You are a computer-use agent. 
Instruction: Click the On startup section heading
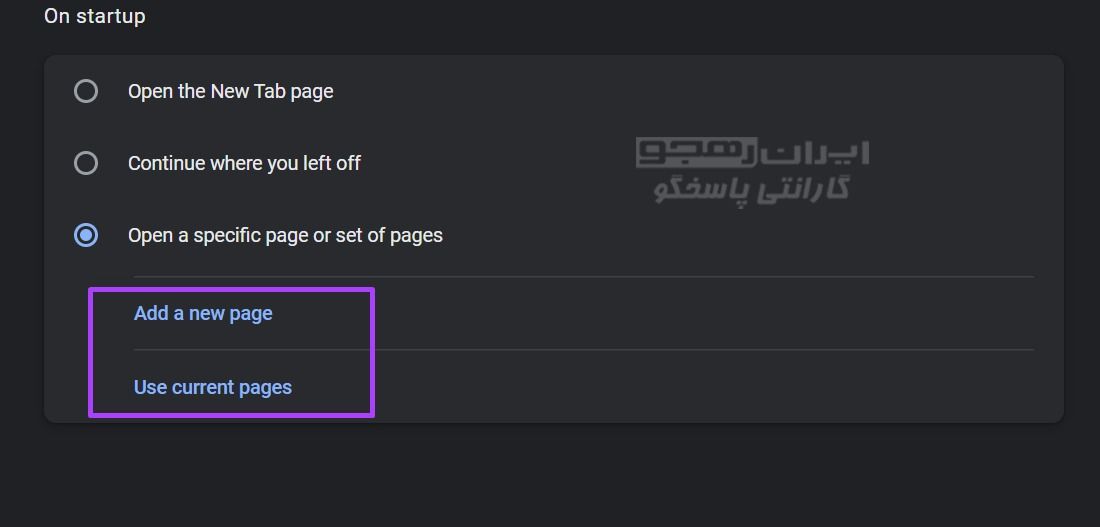point(95,16)
